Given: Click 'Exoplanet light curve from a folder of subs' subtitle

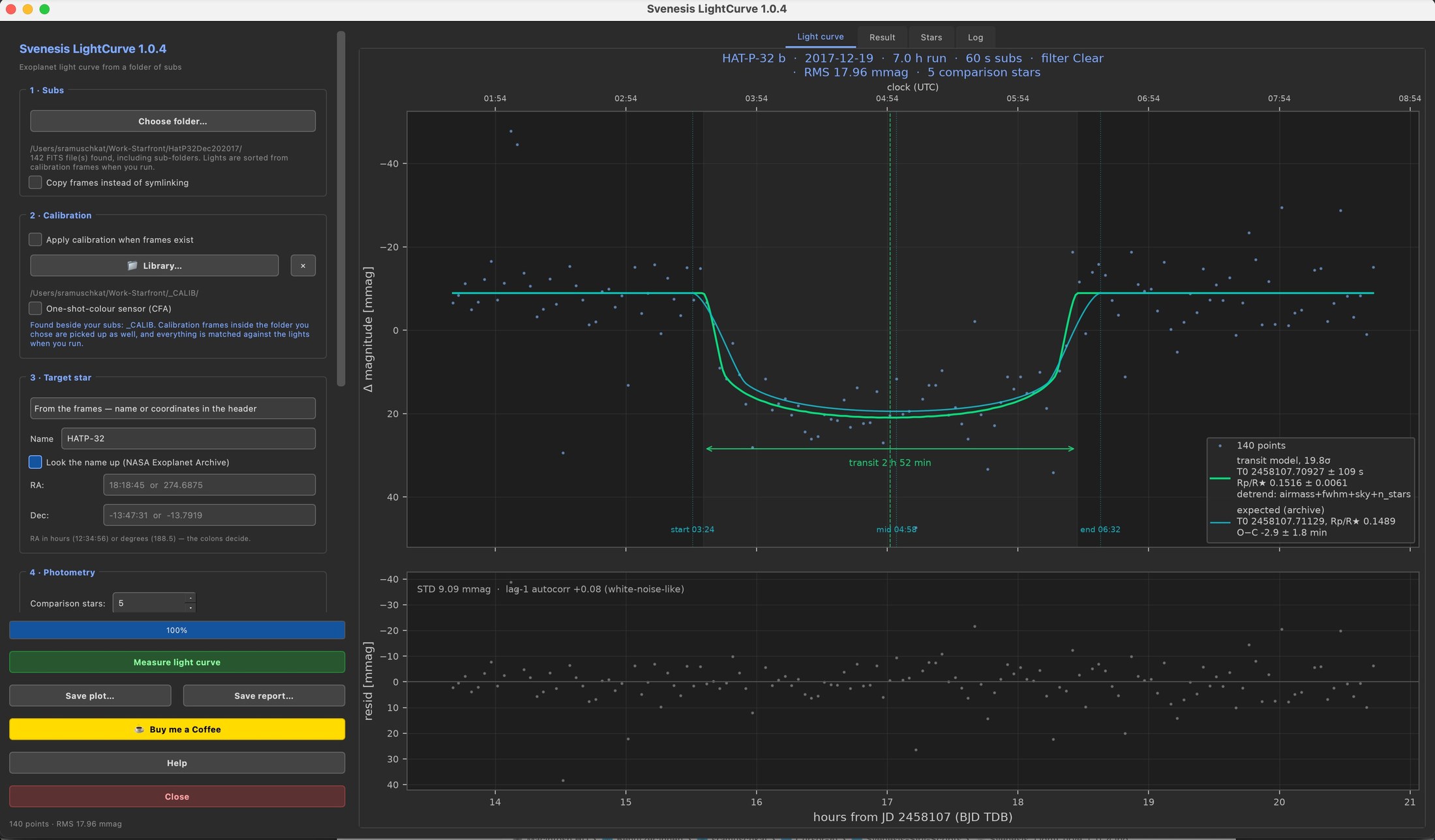Looking at the screenshot, I should [100, 67].
